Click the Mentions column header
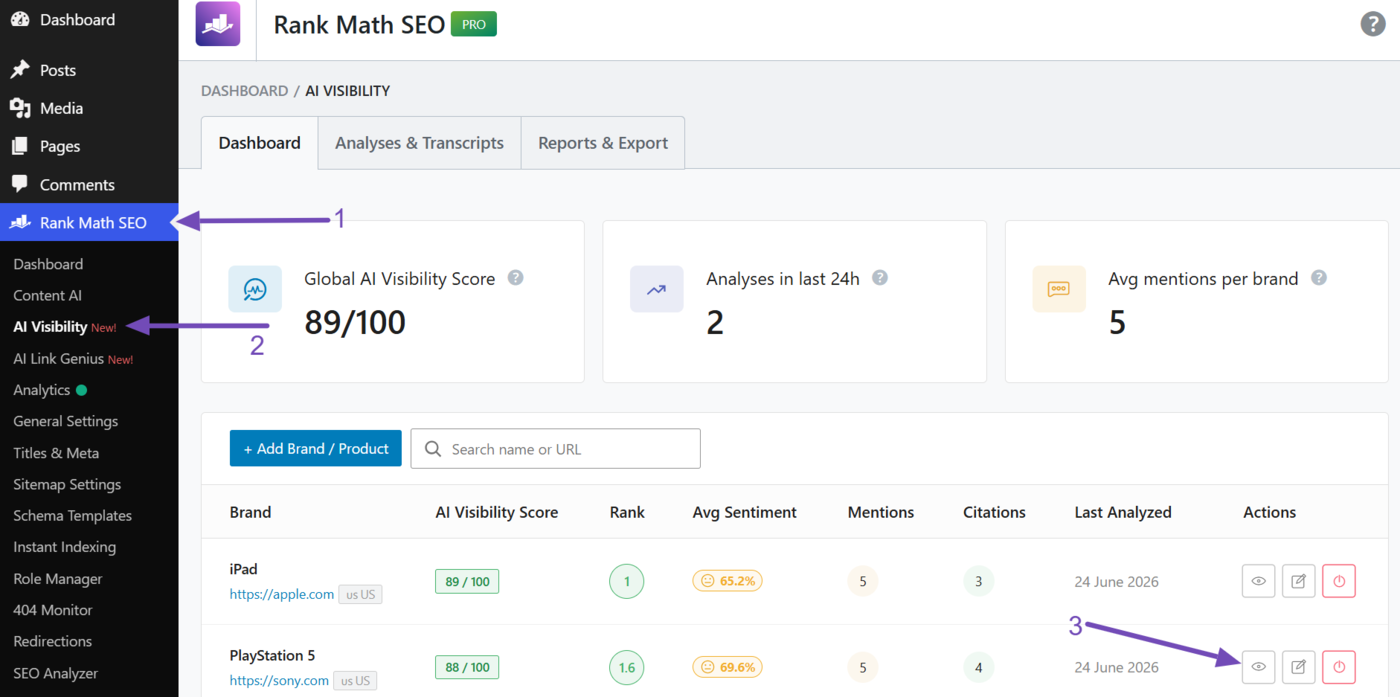 pyautogui.click(x=881, y=512)
